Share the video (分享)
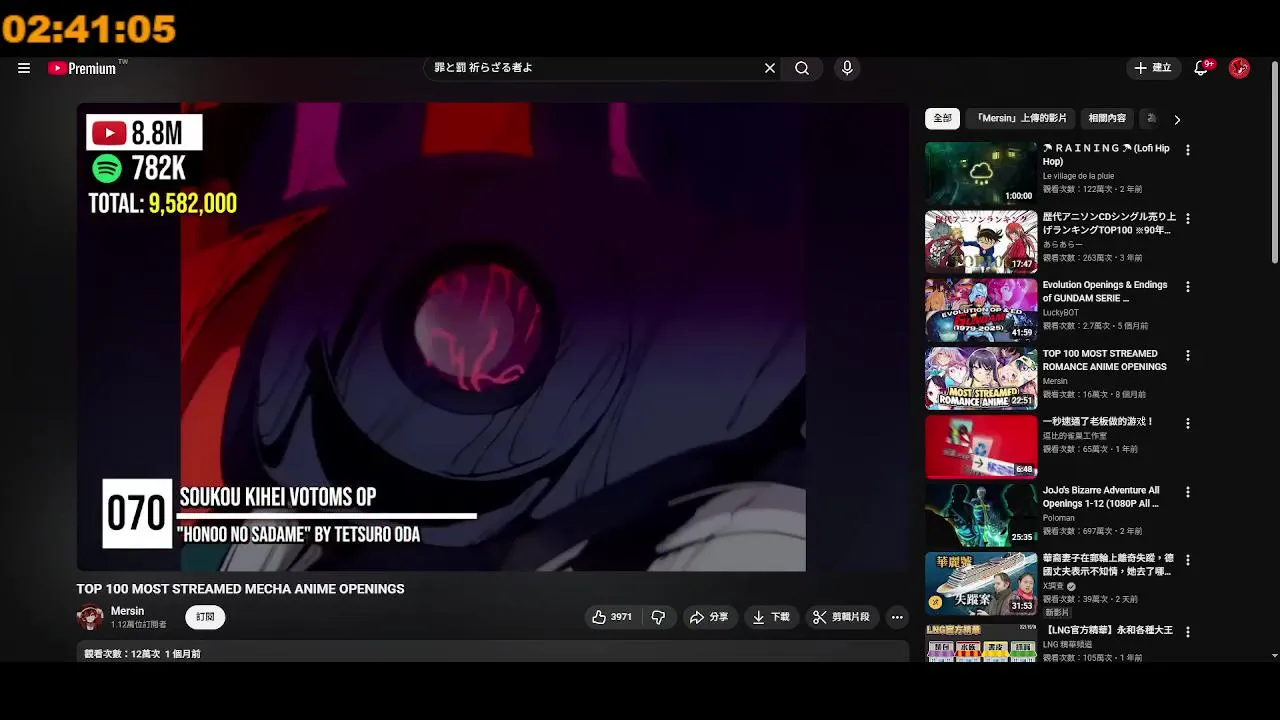The width and height of the screenshot is (1280, 720). 709,617
